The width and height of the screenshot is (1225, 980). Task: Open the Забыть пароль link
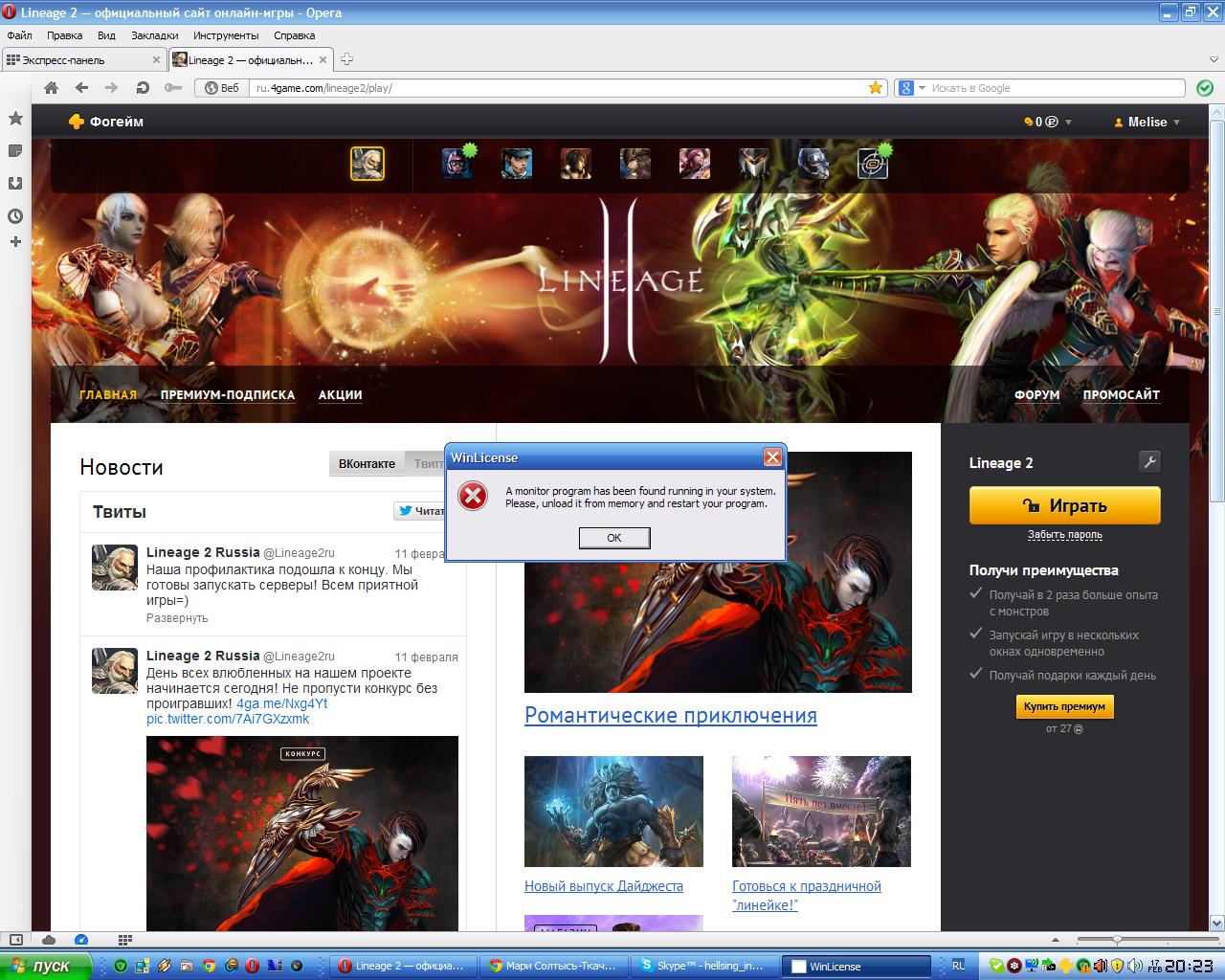click(x=1065, y=535)
